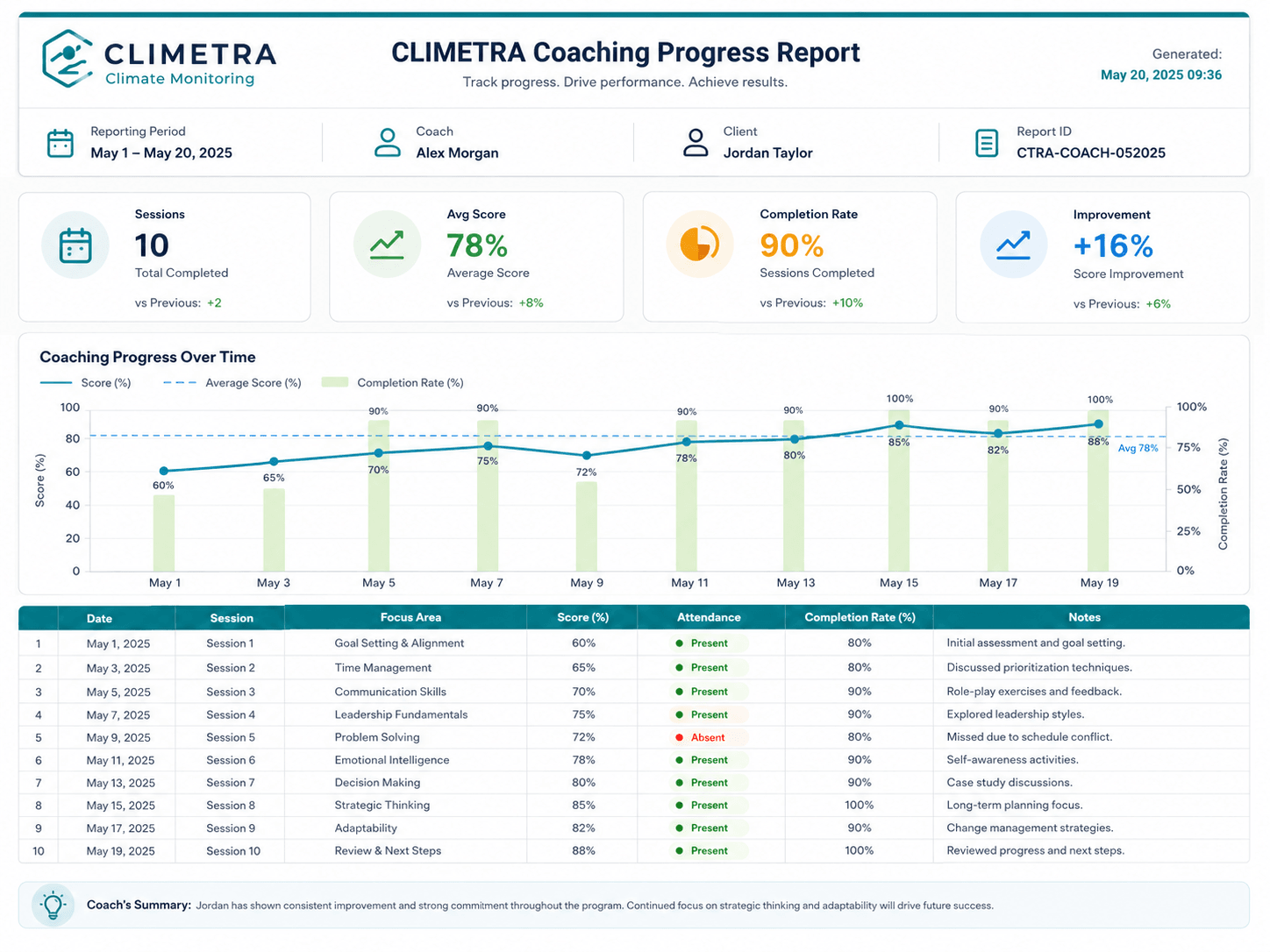Click the Coach's Summary lightbulb icon

pyautogui.click(x=53, y=905)
